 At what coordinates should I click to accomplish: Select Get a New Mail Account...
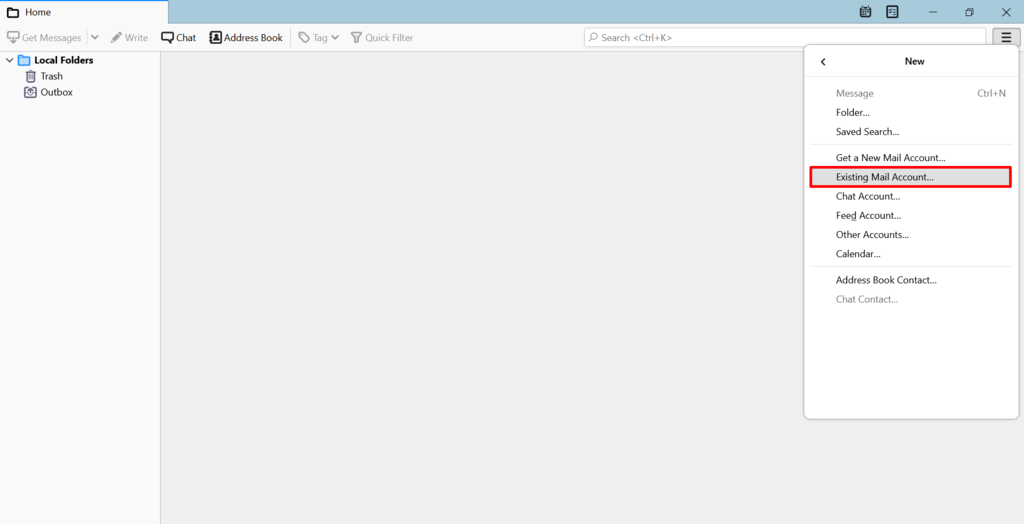[911, 157]
